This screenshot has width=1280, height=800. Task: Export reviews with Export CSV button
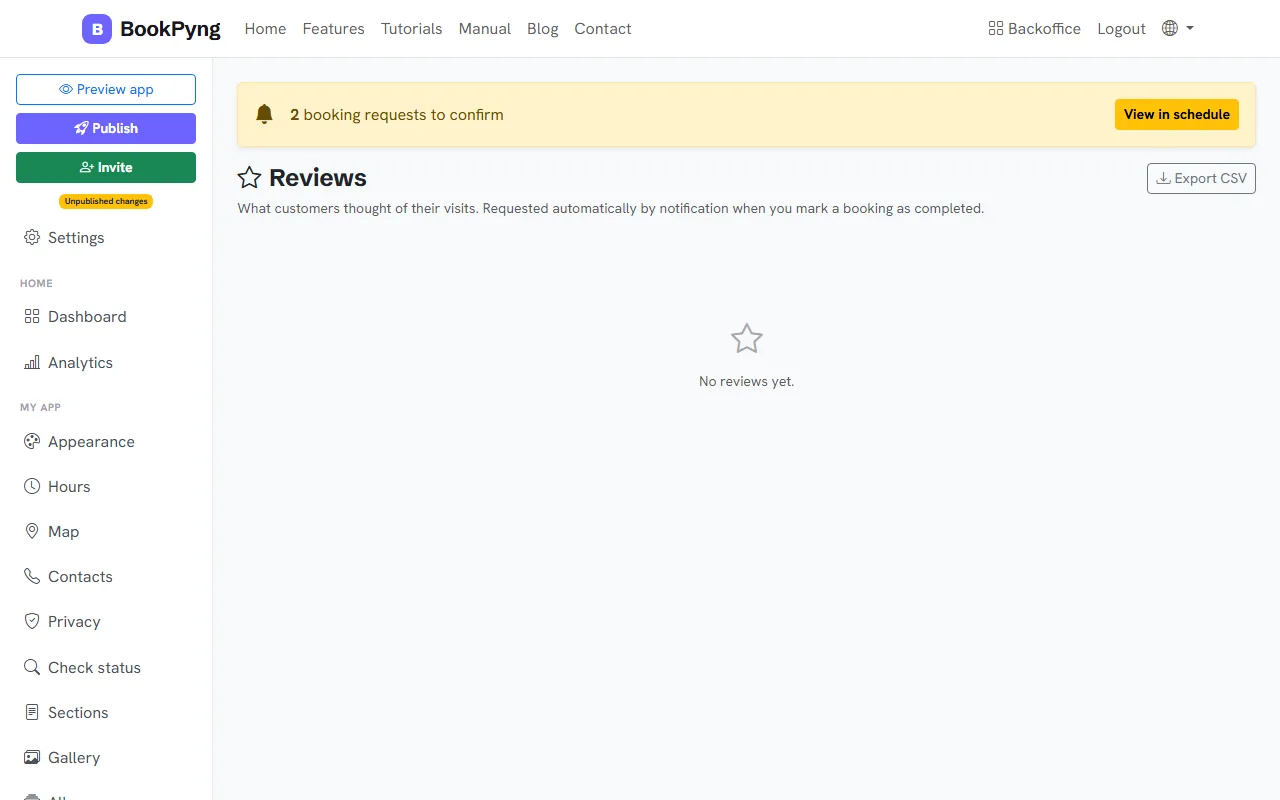[x=1201, y=178]
